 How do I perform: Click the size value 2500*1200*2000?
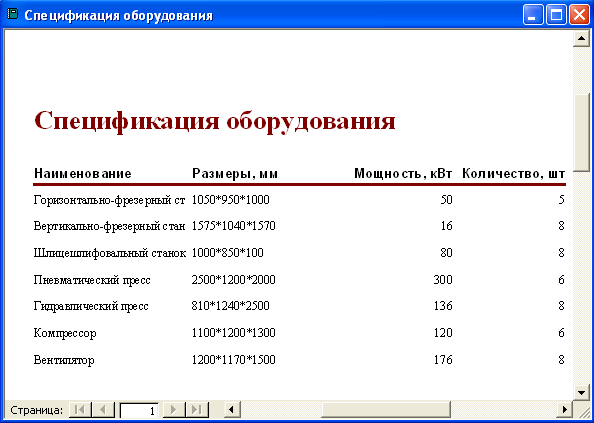[233, 280]
